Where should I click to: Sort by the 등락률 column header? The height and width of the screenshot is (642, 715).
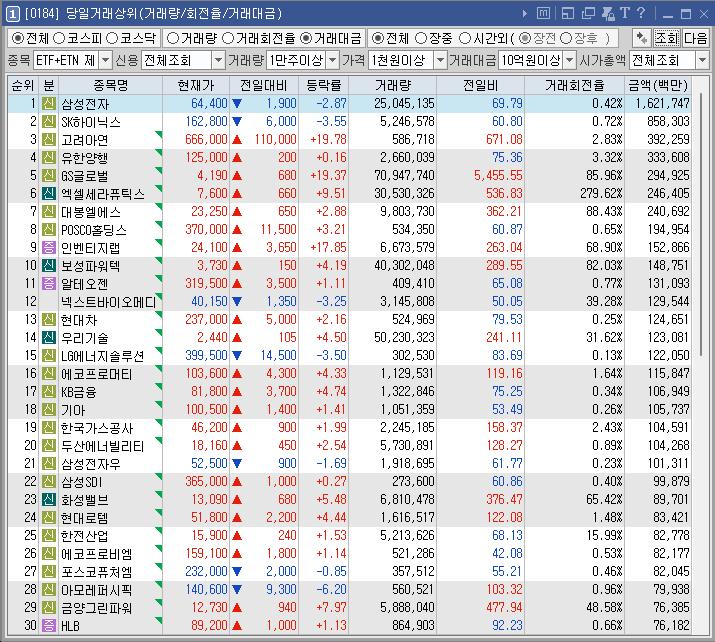[x=324, y=85]
